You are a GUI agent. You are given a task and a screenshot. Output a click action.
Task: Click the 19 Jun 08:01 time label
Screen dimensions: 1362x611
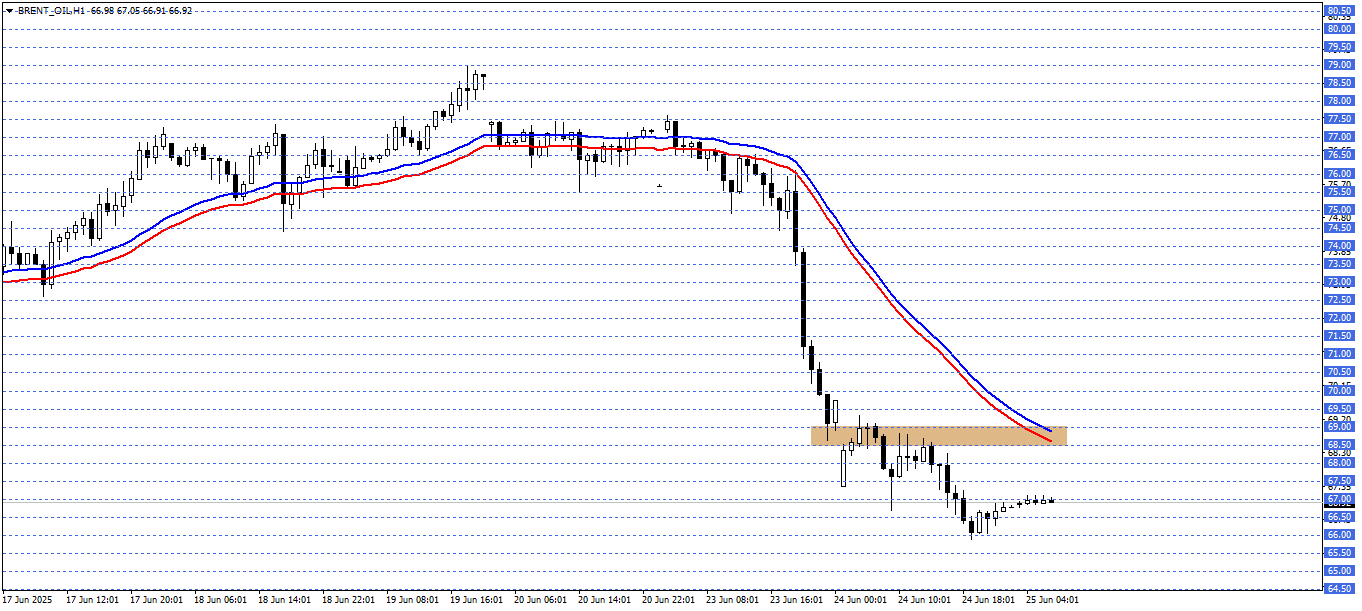[412, 600]
